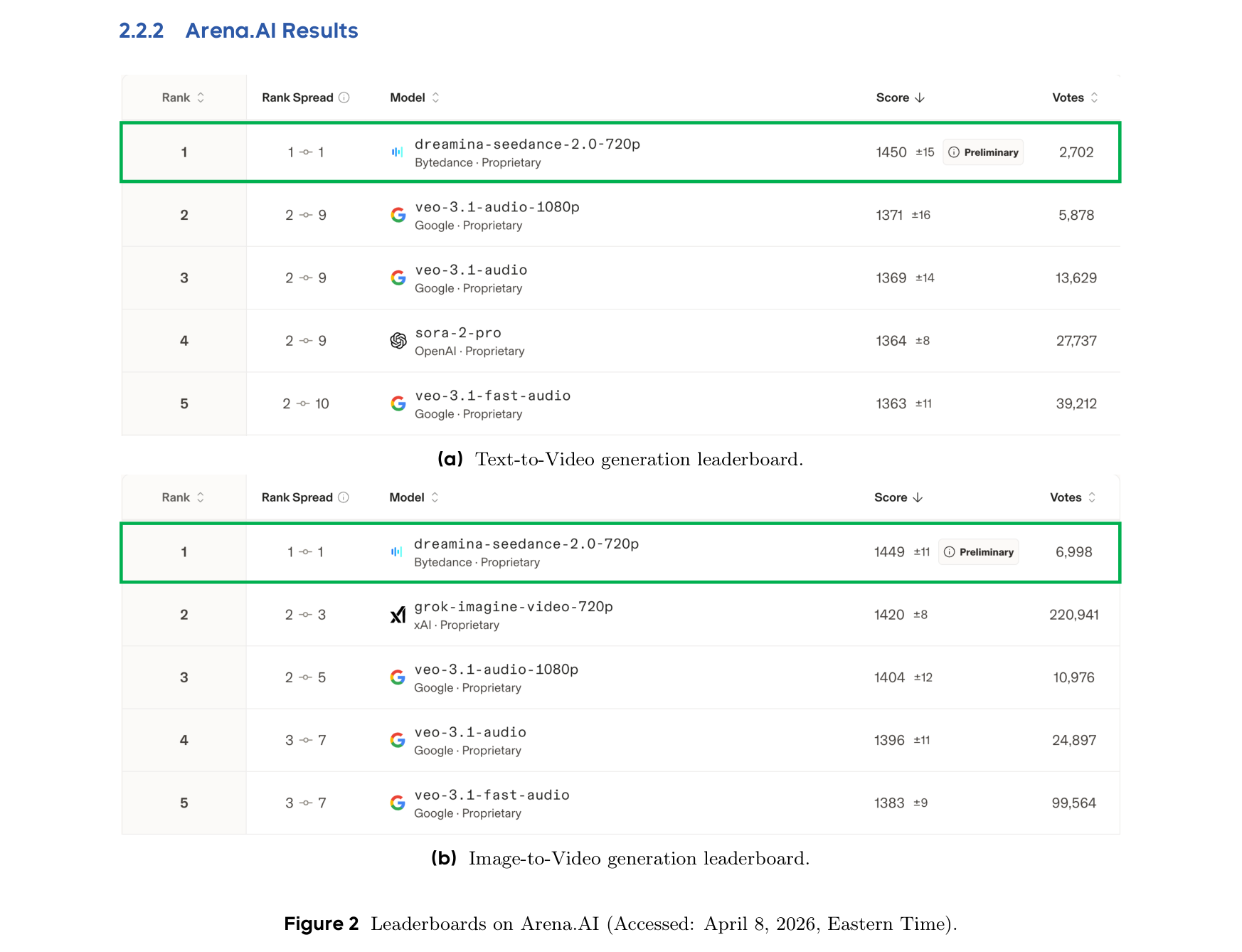Select dreamina-seedance-2.0-720p in Image-to-Video leaderboard

pyautogui.click(x=526, y=544)
